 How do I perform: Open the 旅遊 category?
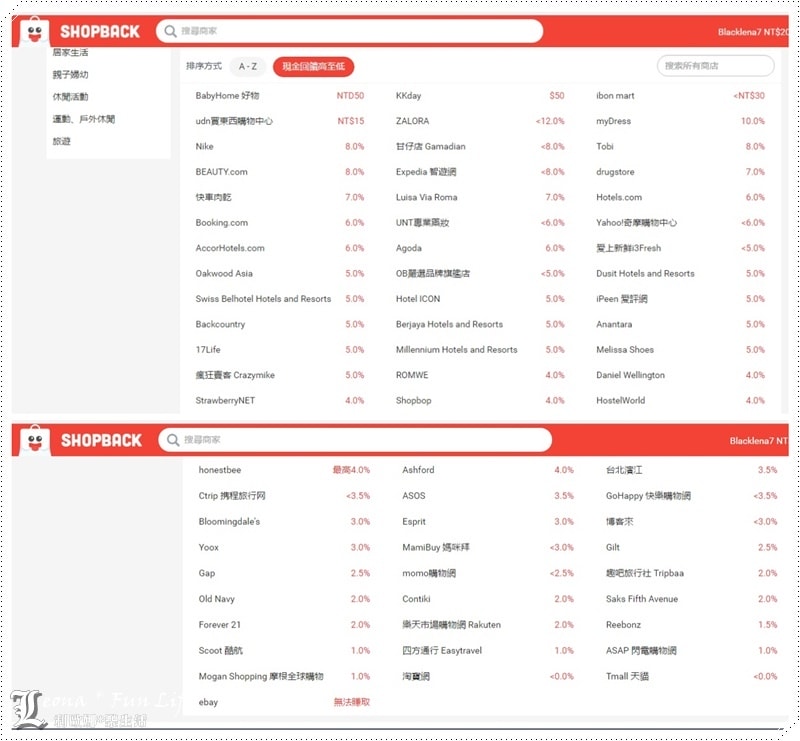point(62,141)
